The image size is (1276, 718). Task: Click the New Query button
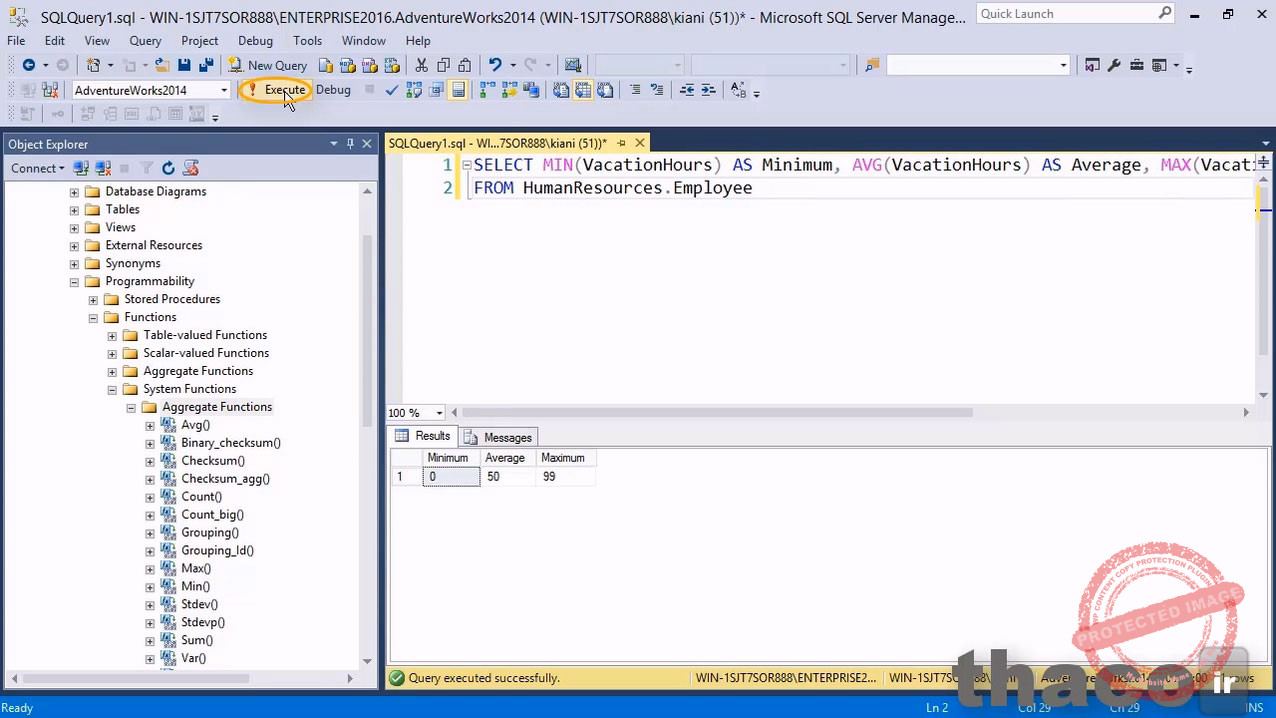click(x=267, y=66)
